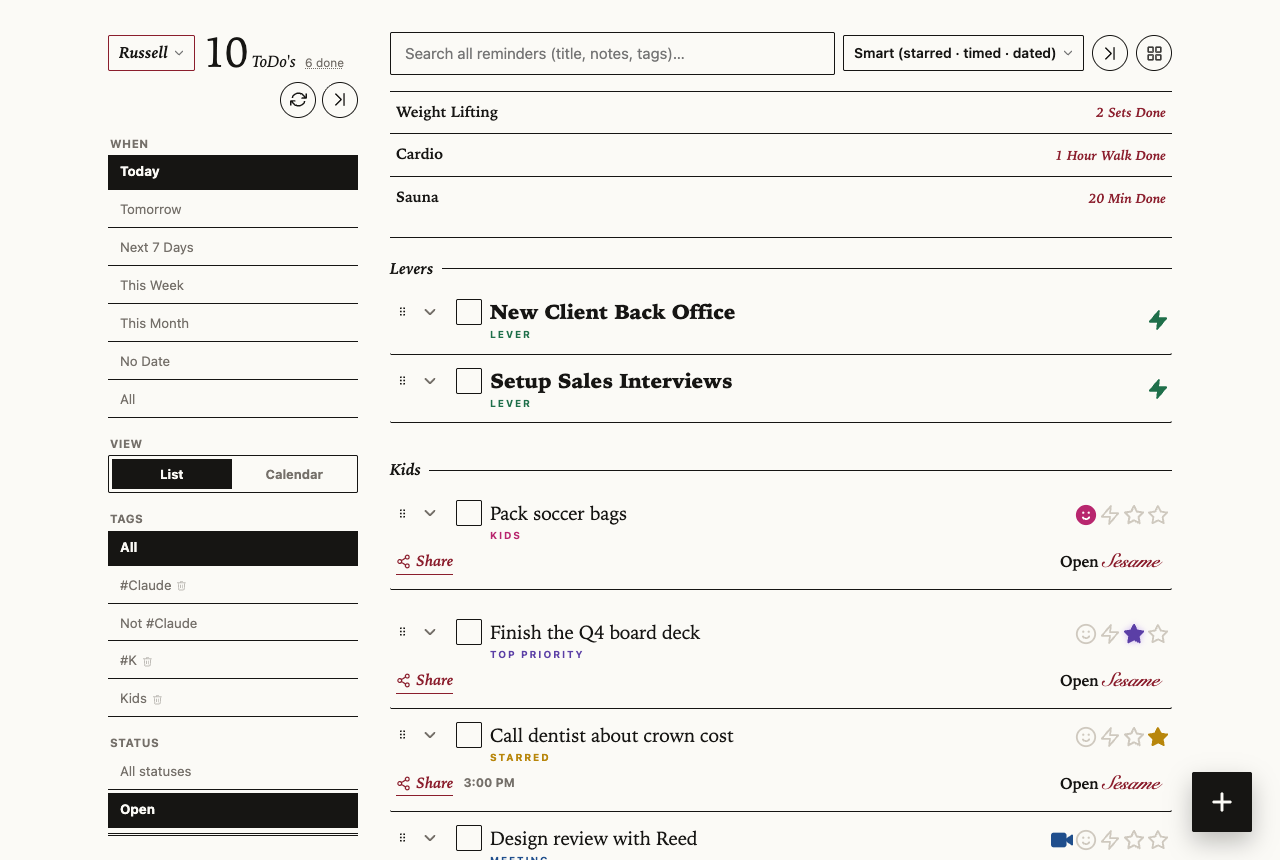Screen dimensions: 1280x860
Task: Select the Tomorrow filter
Action: click(x=233, y=210)
